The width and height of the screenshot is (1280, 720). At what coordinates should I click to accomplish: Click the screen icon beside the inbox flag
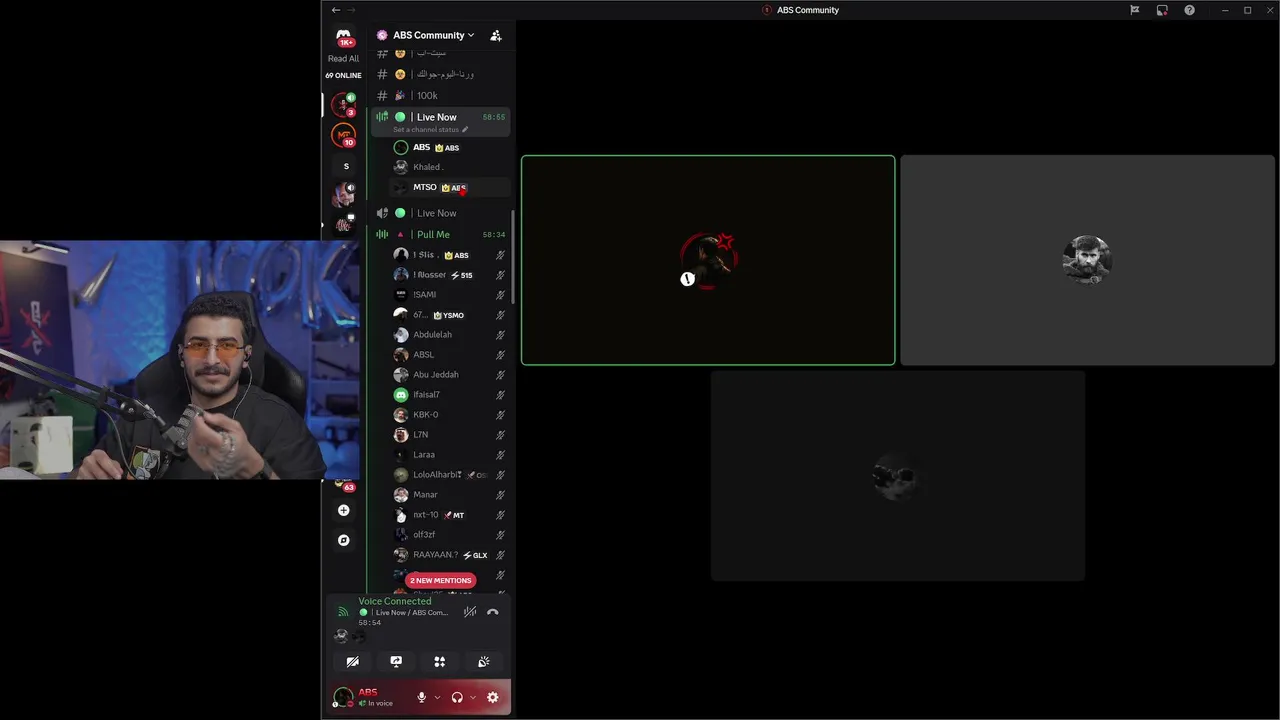tap(1162, 10)
